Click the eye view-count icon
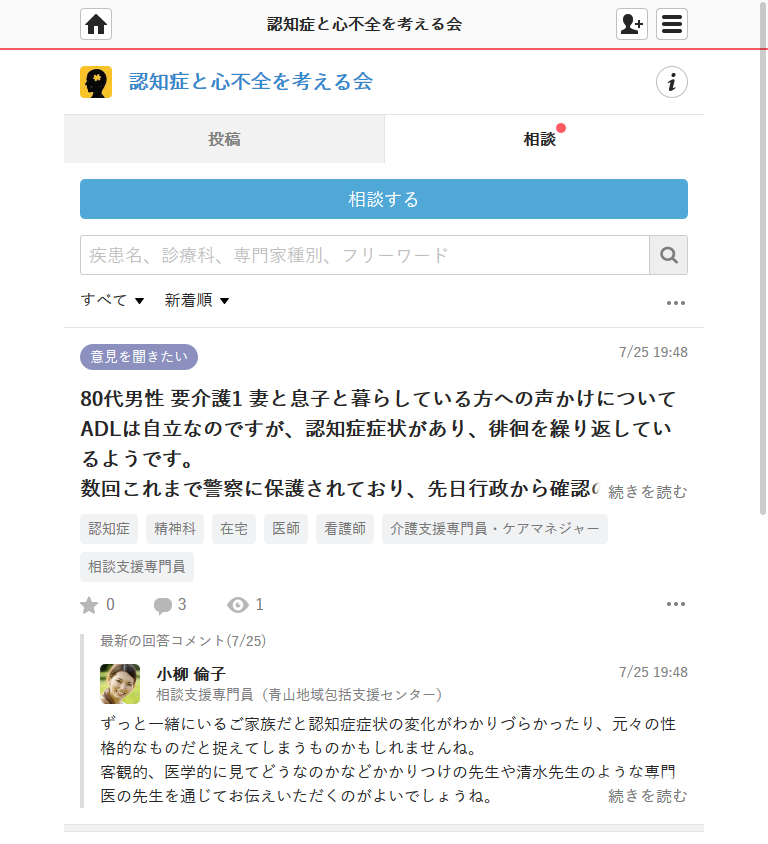The height and width of the screenshot is (844, 768). tap(238, 605)
